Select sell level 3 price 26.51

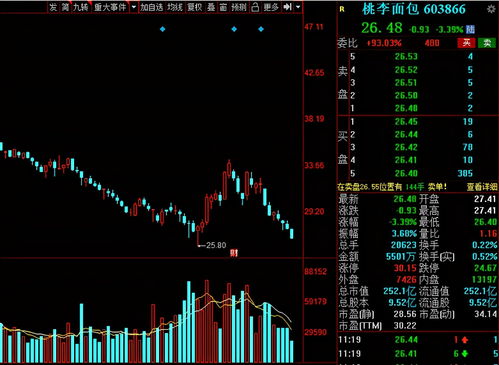coord(406,82)
